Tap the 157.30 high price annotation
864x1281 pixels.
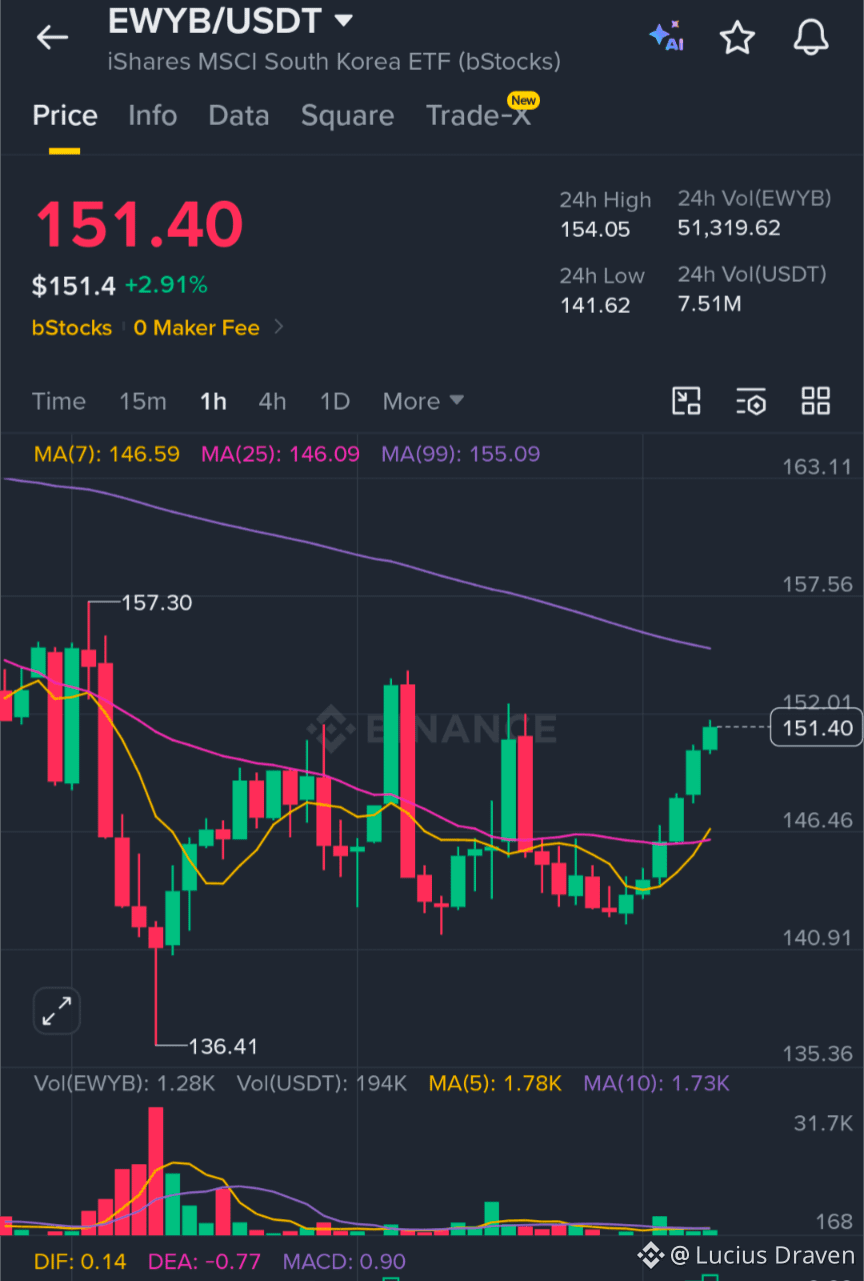157,603
